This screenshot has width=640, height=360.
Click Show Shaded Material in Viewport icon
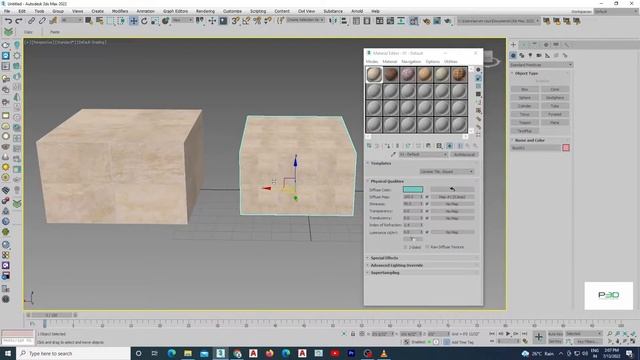point(449,146)
